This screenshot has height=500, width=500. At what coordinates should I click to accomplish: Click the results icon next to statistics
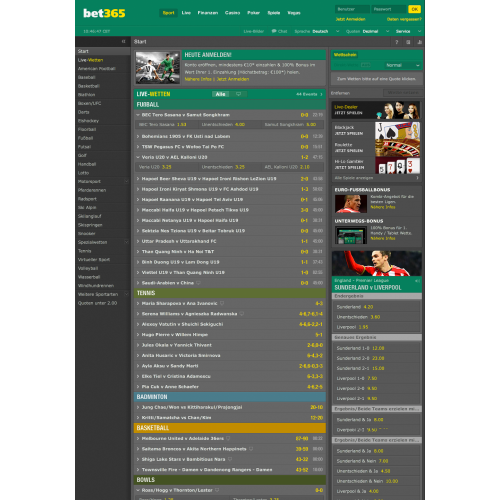(x=408, y=42)
